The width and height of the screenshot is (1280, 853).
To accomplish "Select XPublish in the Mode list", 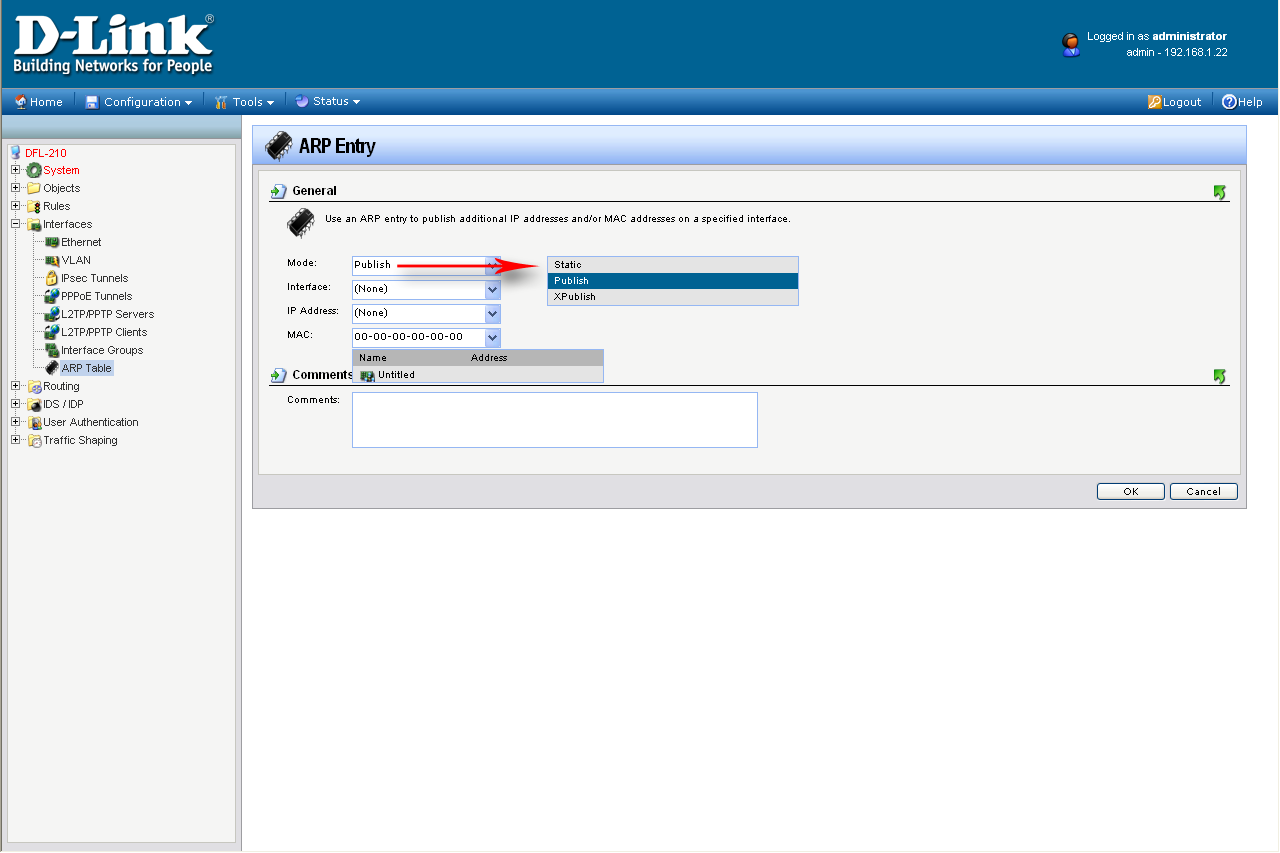I will pos(673,297).
